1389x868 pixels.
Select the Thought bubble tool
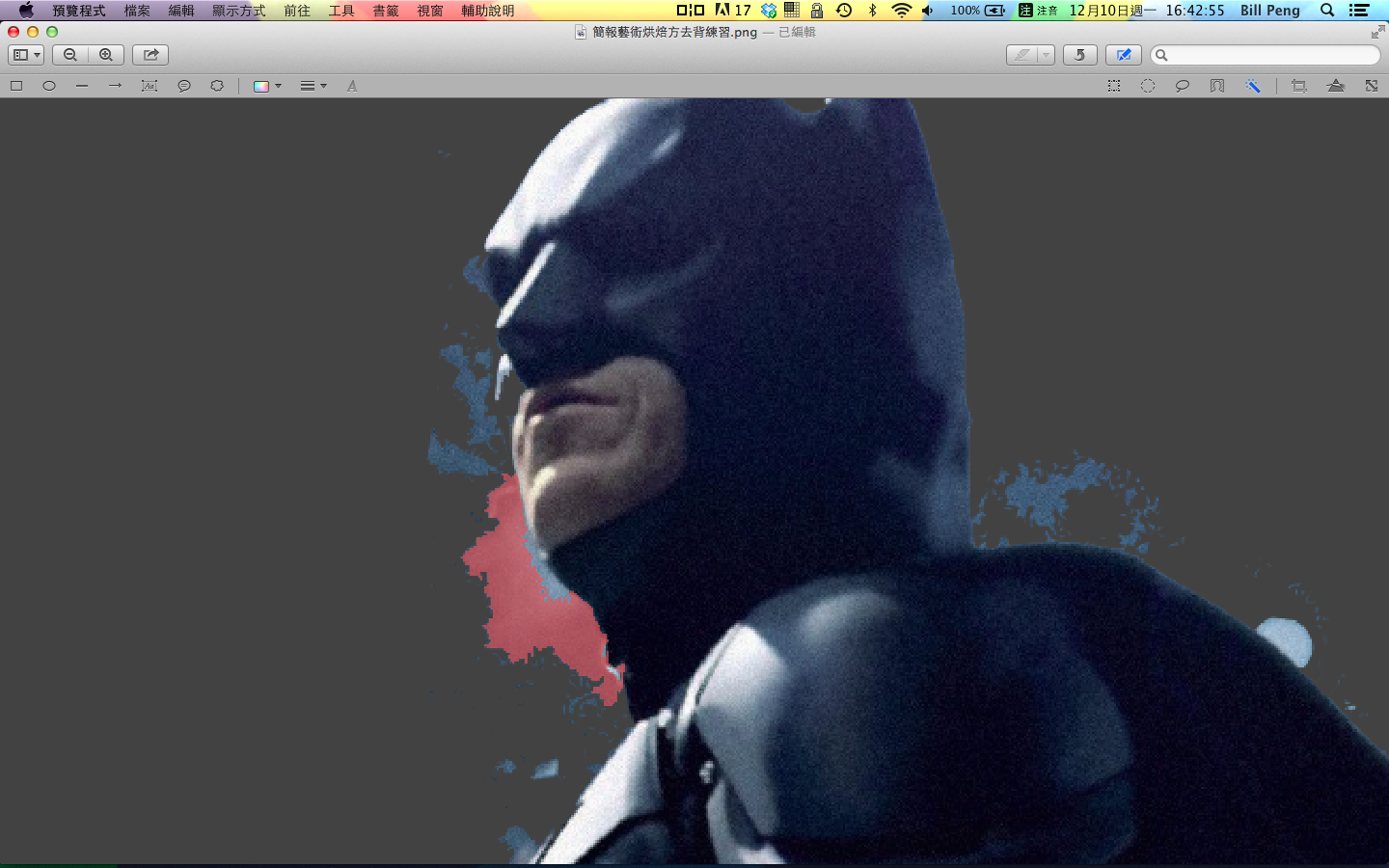coord(217,86)
